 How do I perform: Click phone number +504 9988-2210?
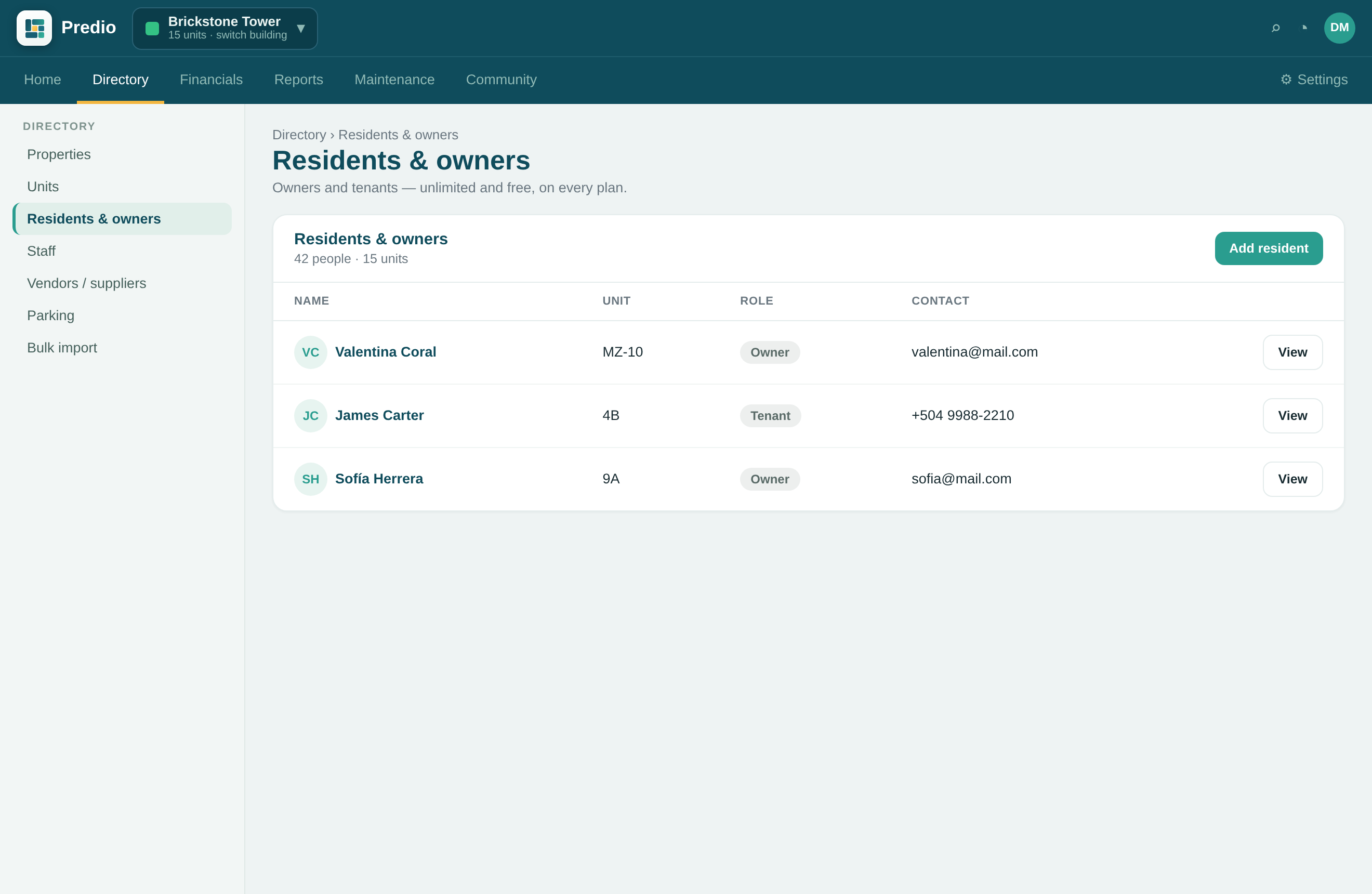(962, 416)
